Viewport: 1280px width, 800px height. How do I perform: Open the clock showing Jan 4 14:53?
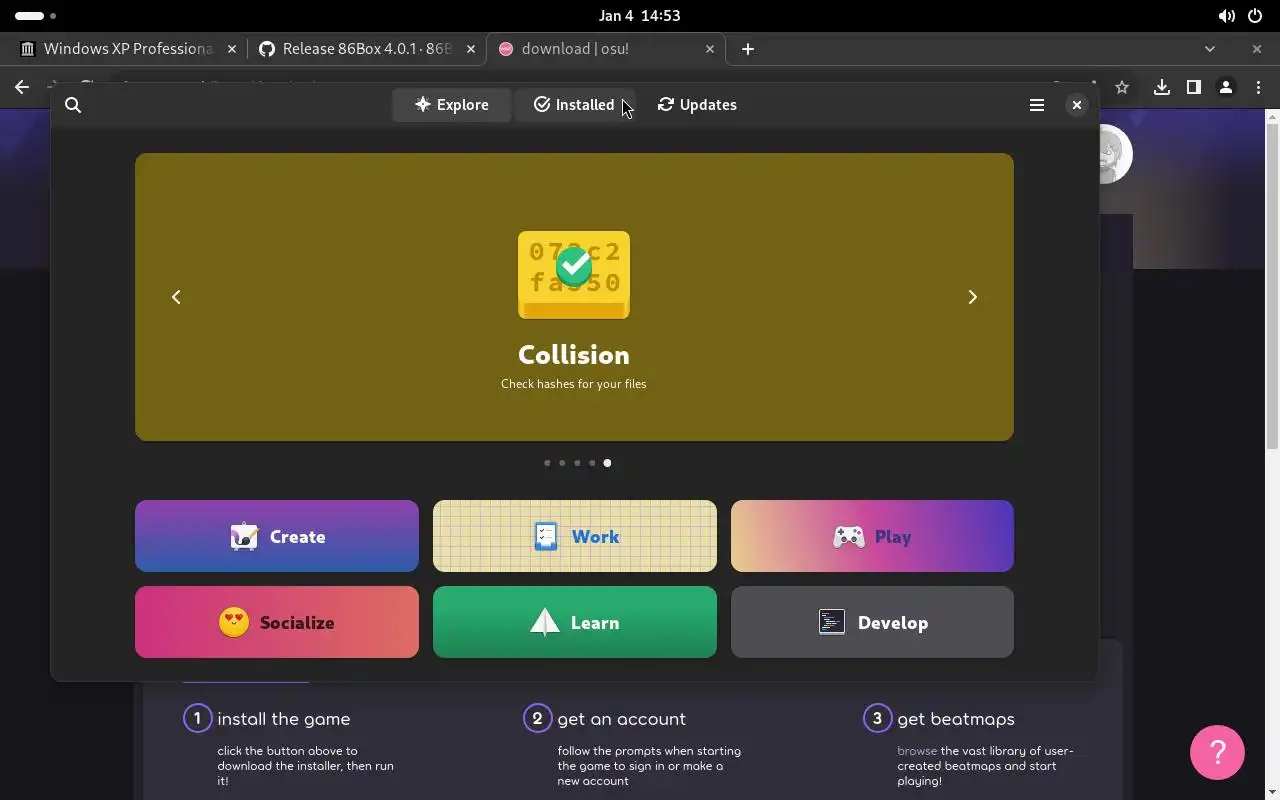click(x=640, y=16)
